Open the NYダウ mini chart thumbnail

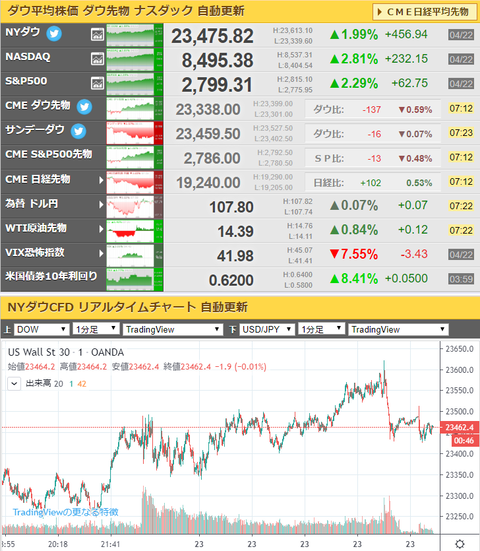135,35
